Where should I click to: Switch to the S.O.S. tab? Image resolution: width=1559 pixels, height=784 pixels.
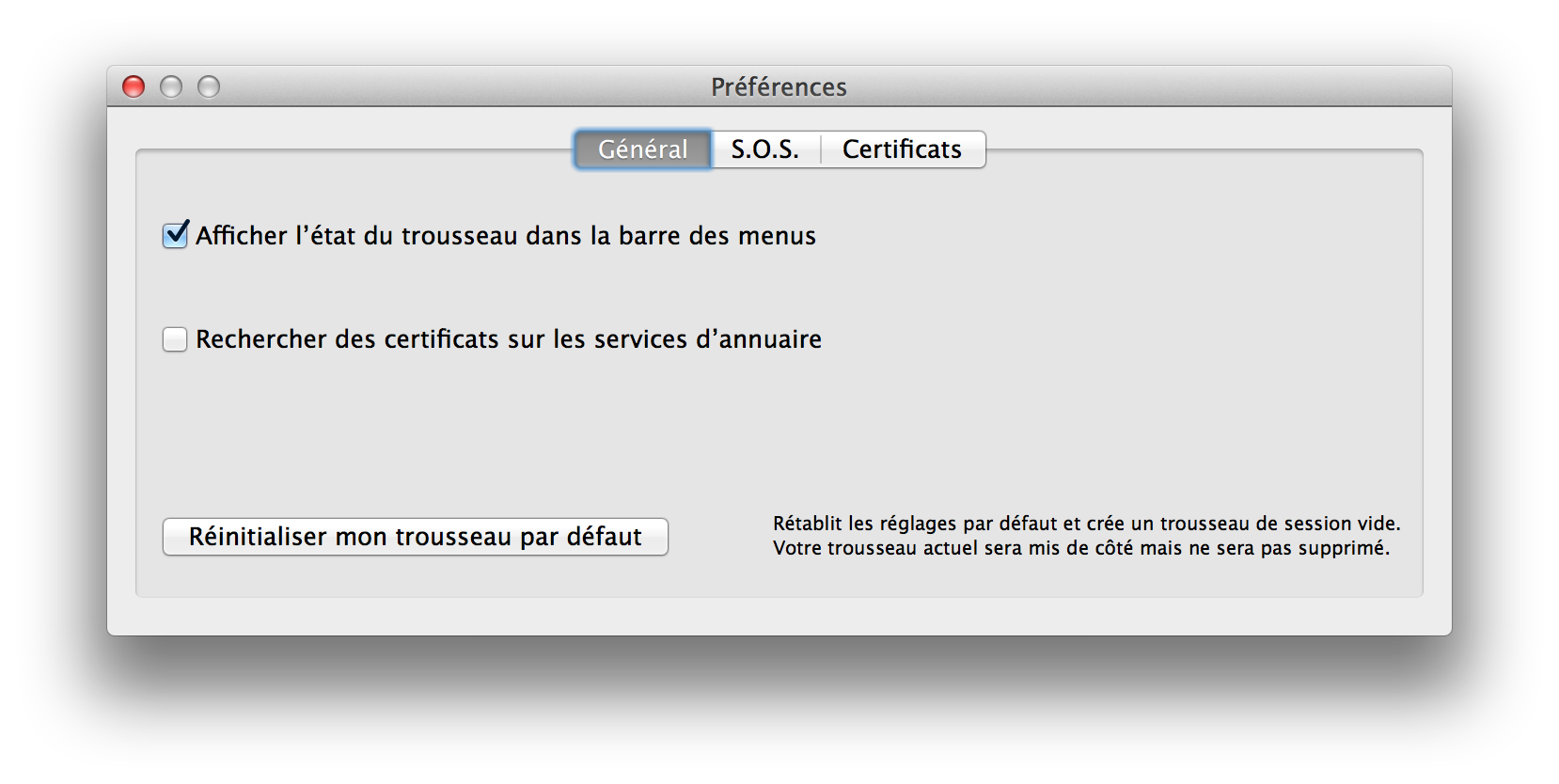764,149
